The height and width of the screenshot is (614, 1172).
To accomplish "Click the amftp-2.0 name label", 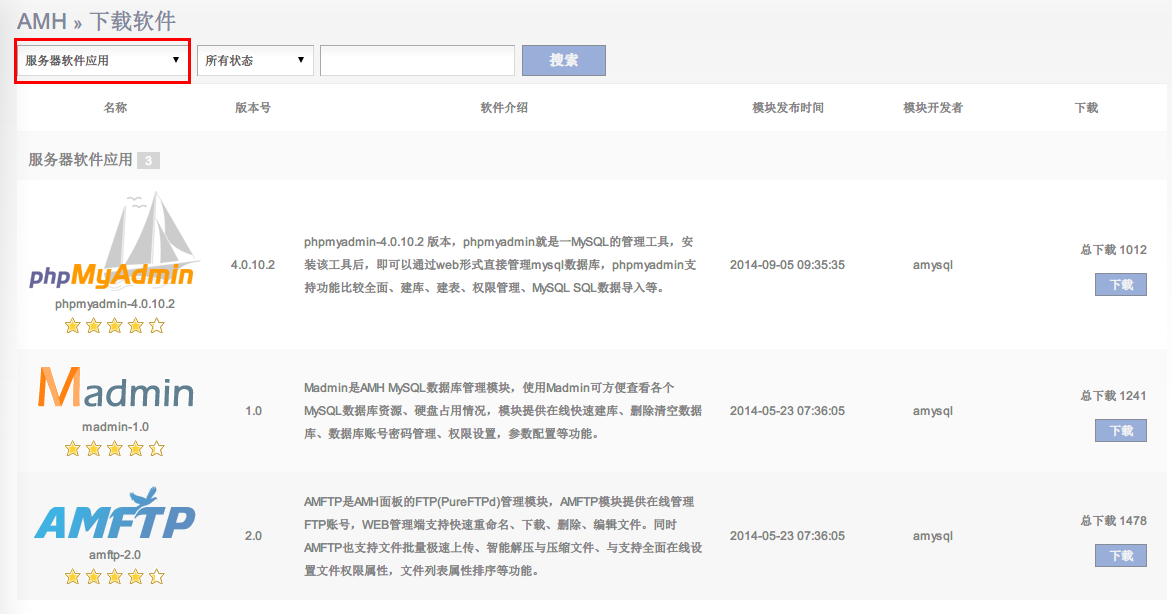I will pos(114,554).
